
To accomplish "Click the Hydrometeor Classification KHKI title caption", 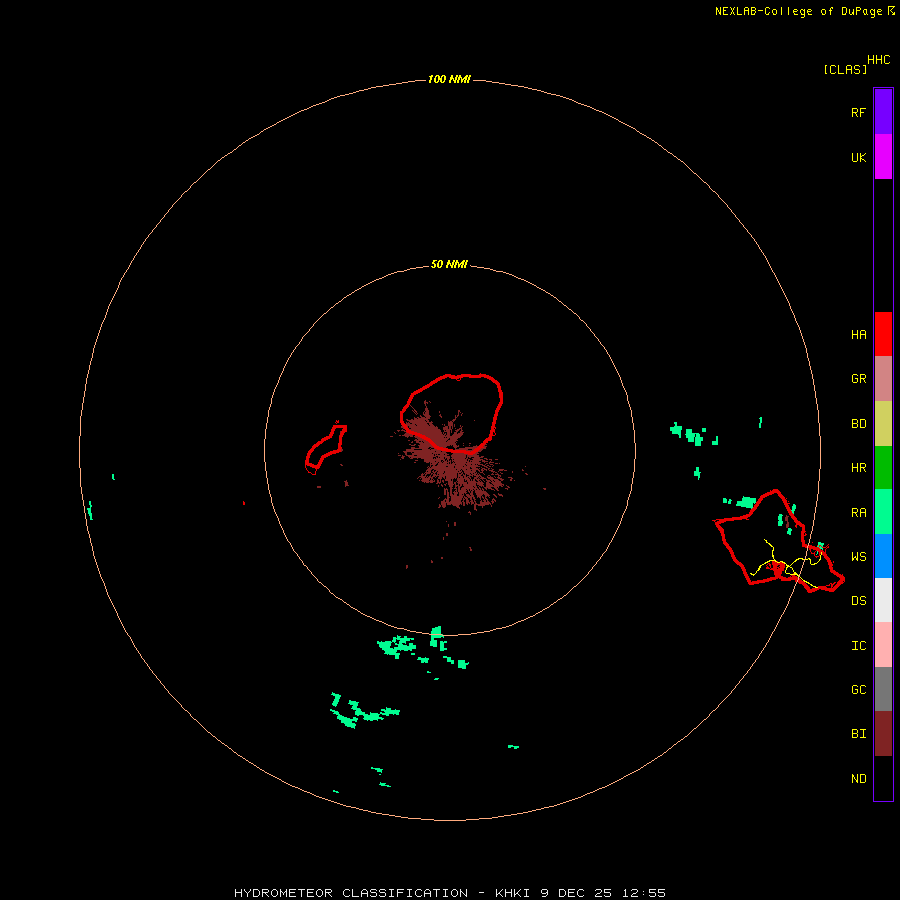I will pyautogui.click(x=449, y=893).
